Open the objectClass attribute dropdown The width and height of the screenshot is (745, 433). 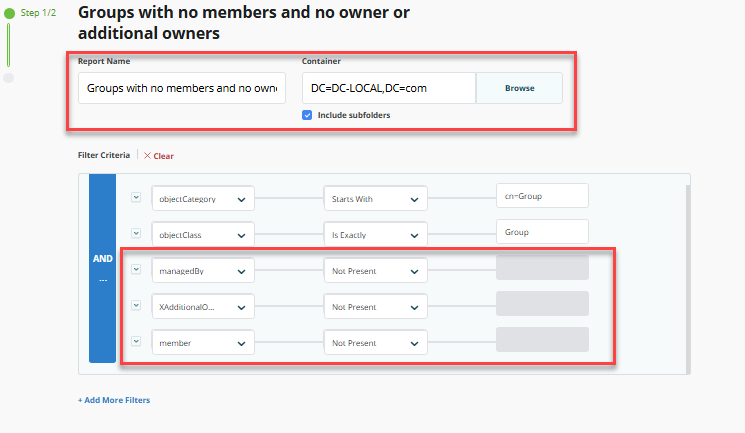pos(203,235)
